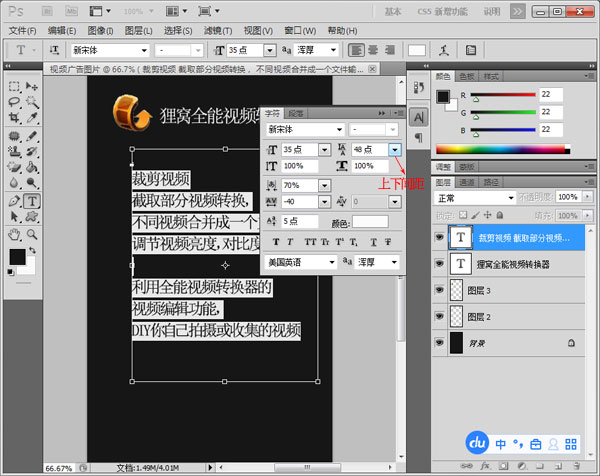Open the leading 48 点 dropdown
The image size is (600, 476).
[395, 150]
